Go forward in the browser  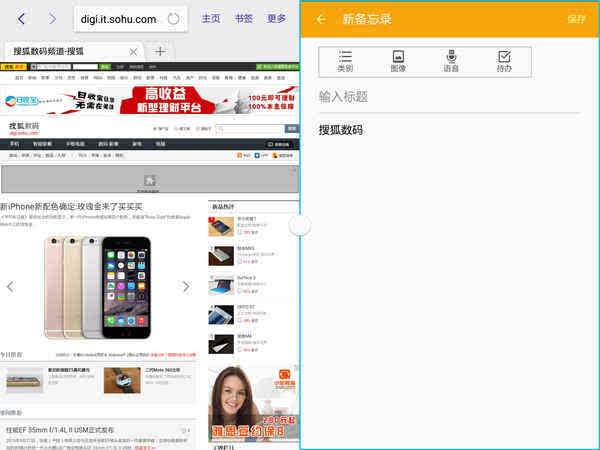[x=52, y=18]
